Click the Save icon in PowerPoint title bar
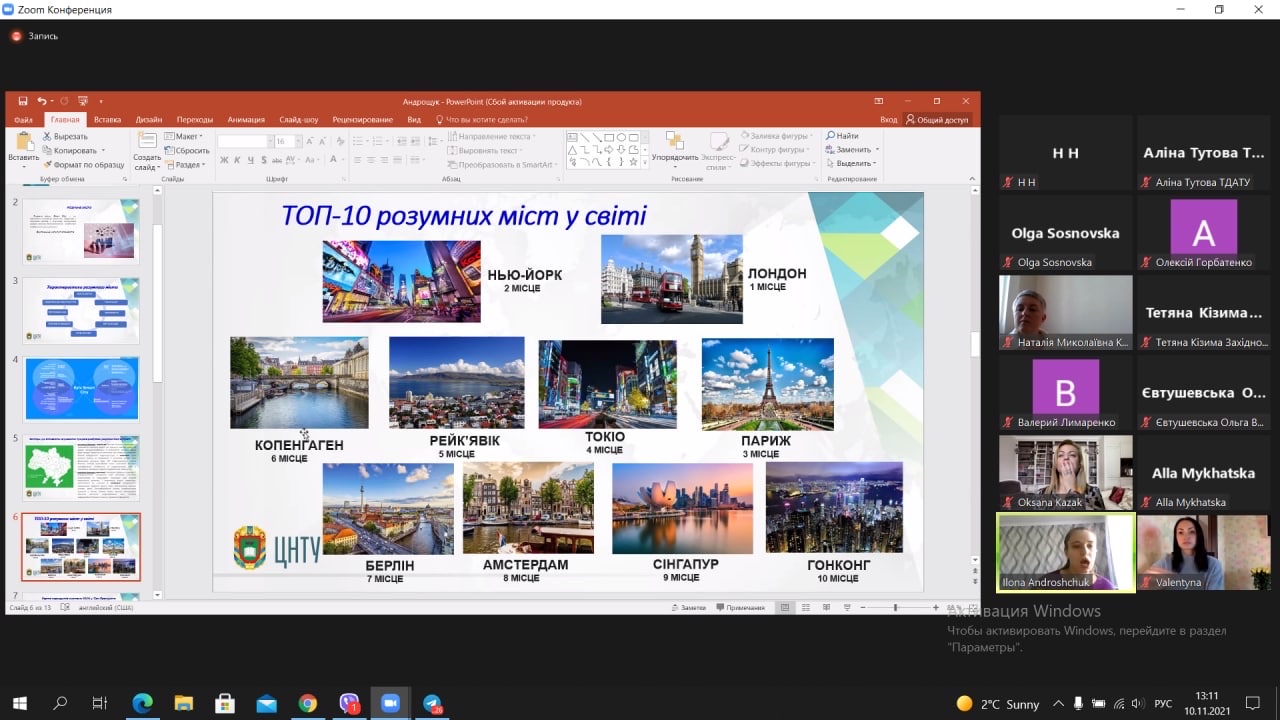Viewport: 1280px width, 720px height. (22, 101)
